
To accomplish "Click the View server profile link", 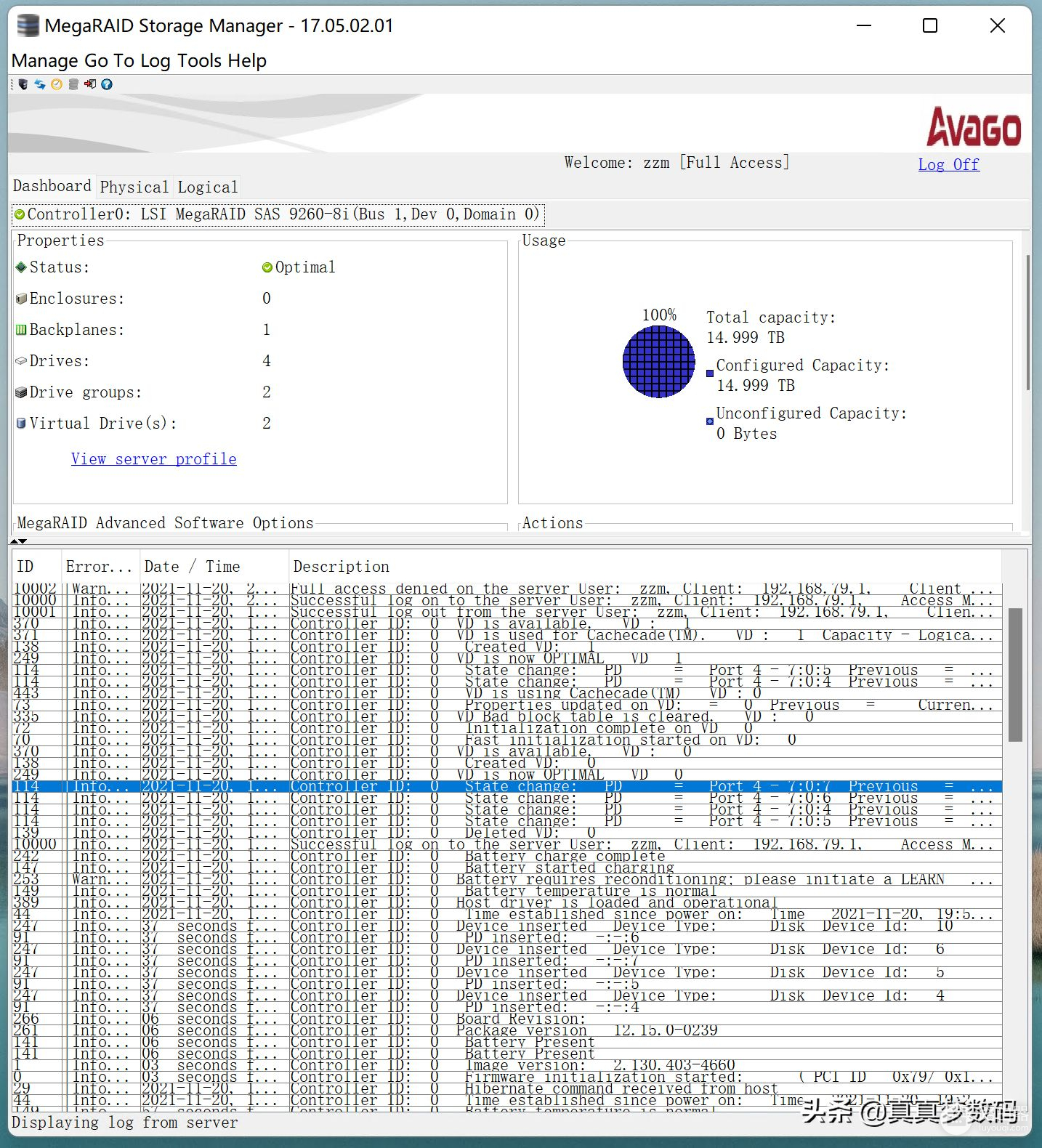I will click(x=154, y=459).
